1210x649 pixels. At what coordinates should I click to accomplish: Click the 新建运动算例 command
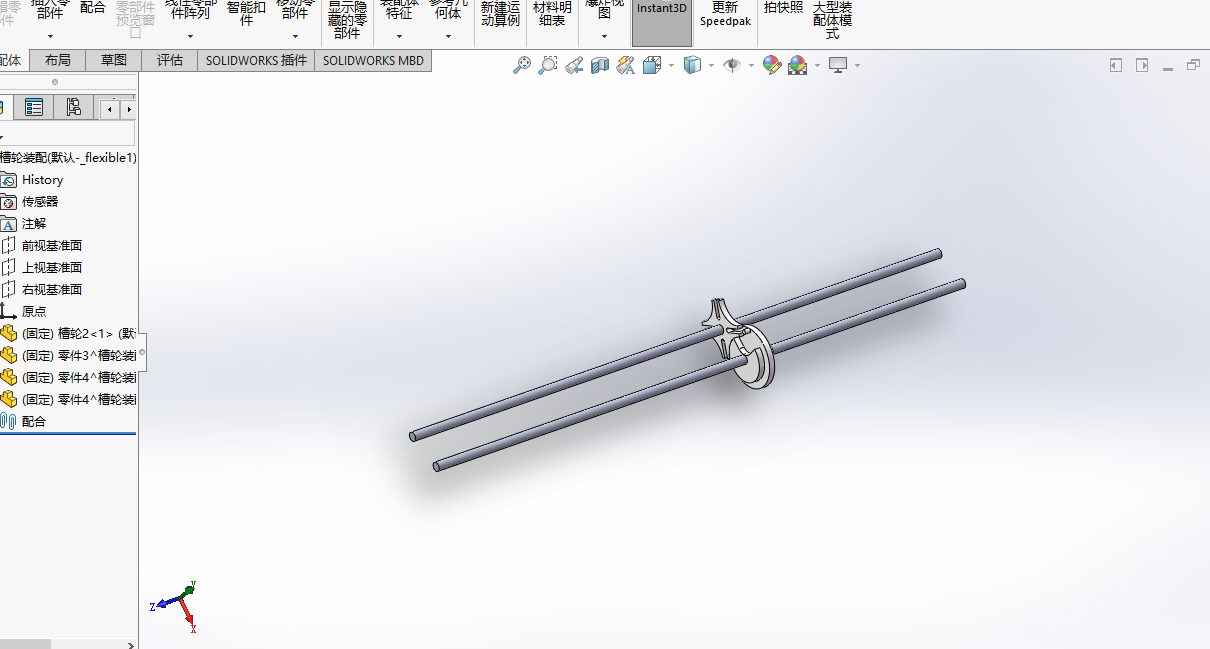500,14
